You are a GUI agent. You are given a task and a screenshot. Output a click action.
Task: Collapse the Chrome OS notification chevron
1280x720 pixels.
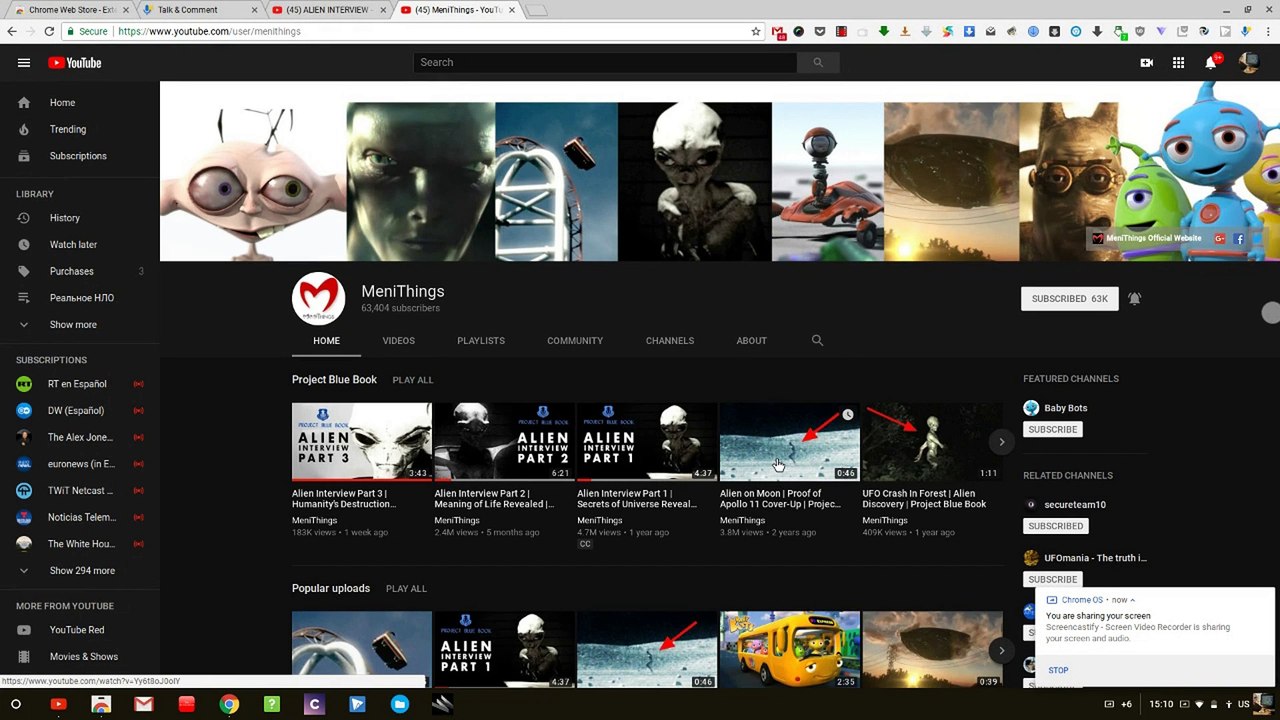1132,600
